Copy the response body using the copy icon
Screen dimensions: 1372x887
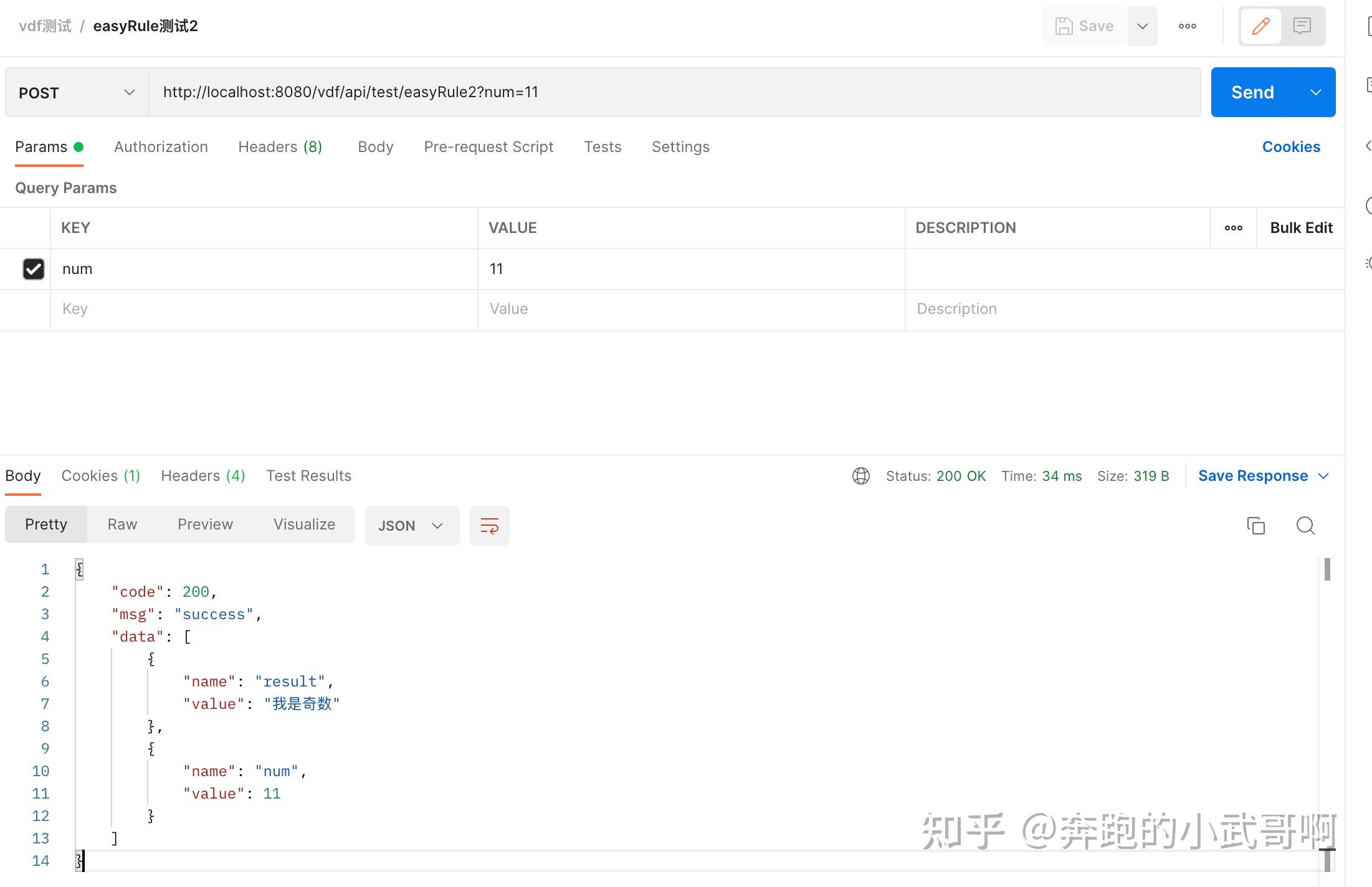(x=1256, y=525)
